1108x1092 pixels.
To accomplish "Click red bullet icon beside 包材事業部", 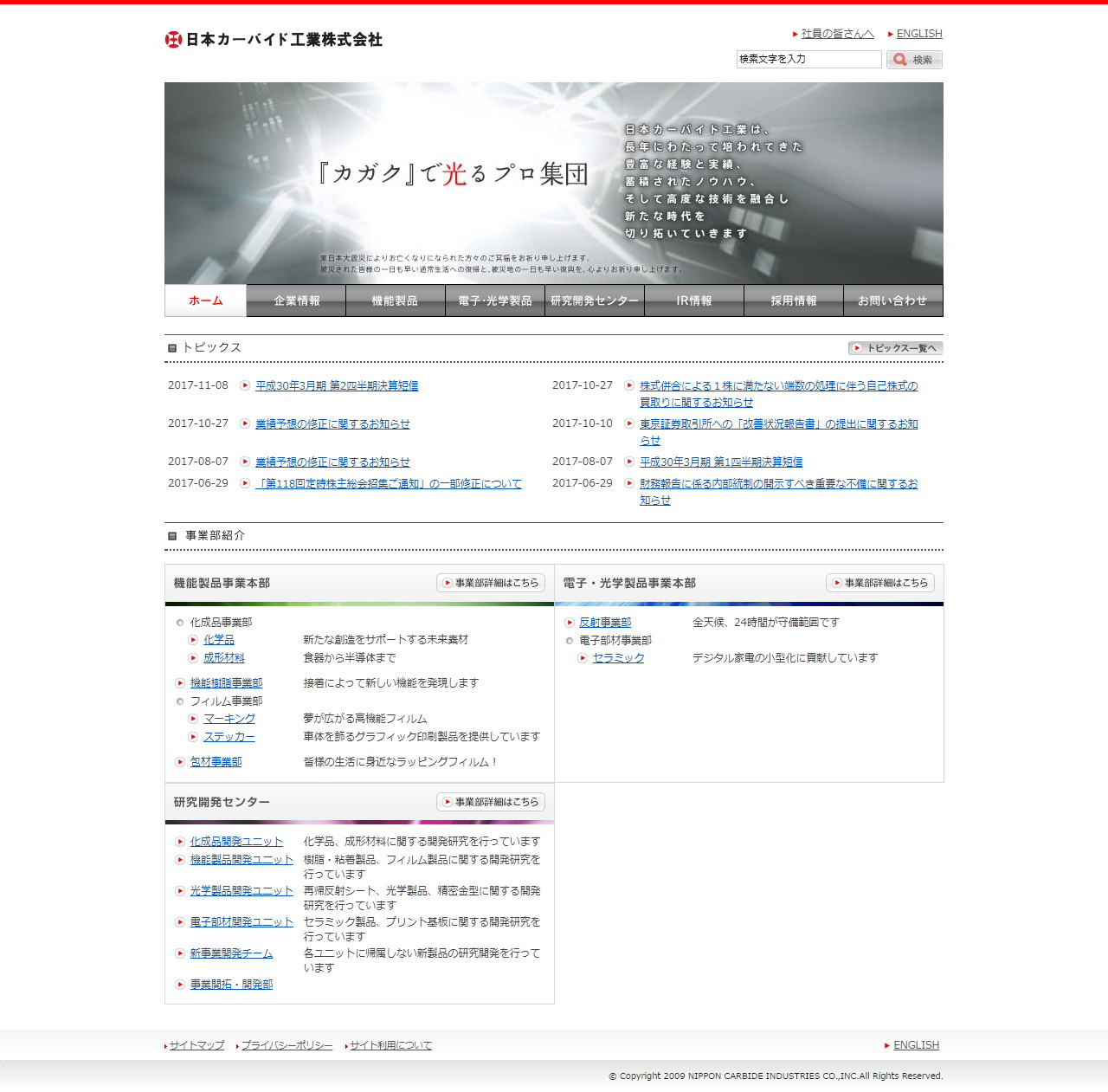I will pos(180,762).
